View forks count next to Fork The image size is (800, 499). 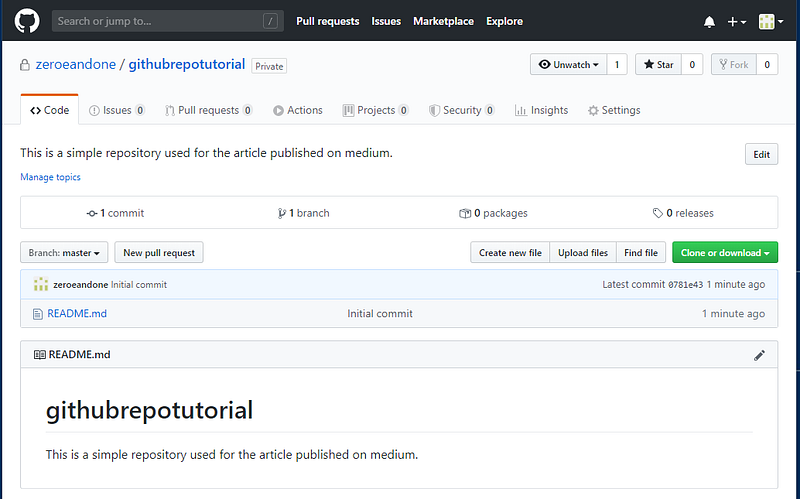tap(767, 64)
